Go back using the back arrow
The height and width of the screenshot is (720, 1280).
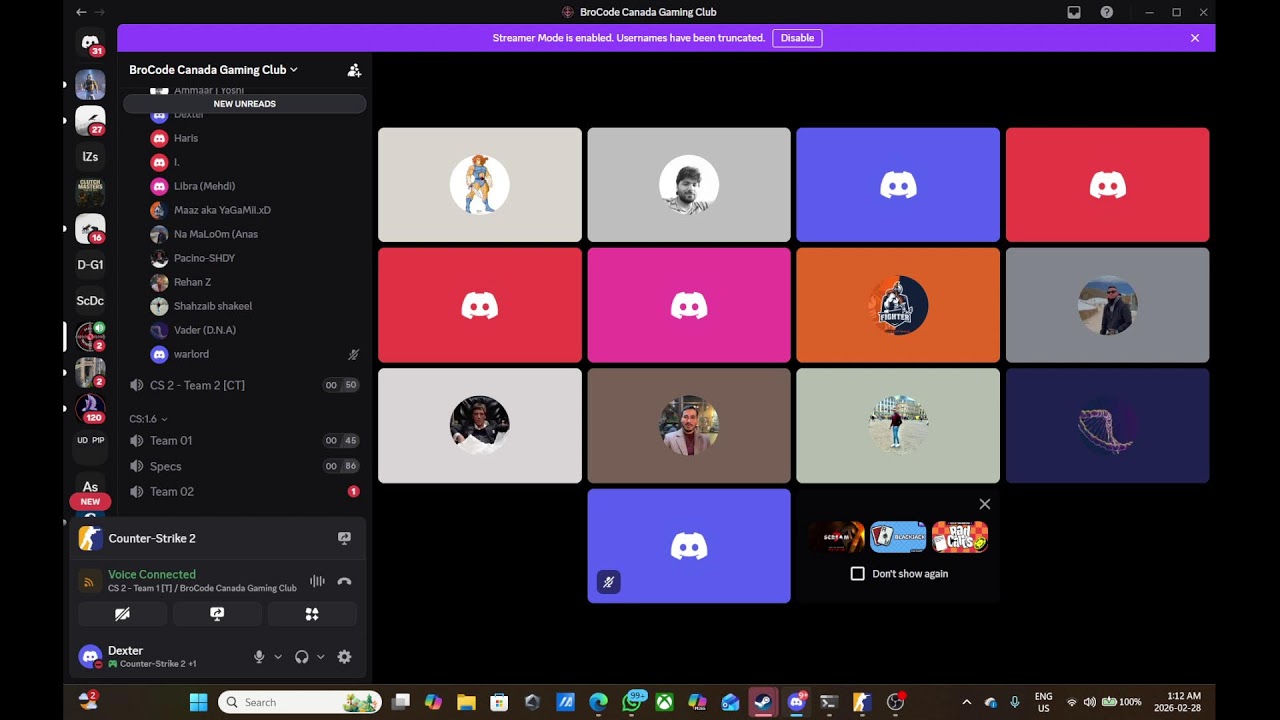pyautogui.click(x=81, y=12)
